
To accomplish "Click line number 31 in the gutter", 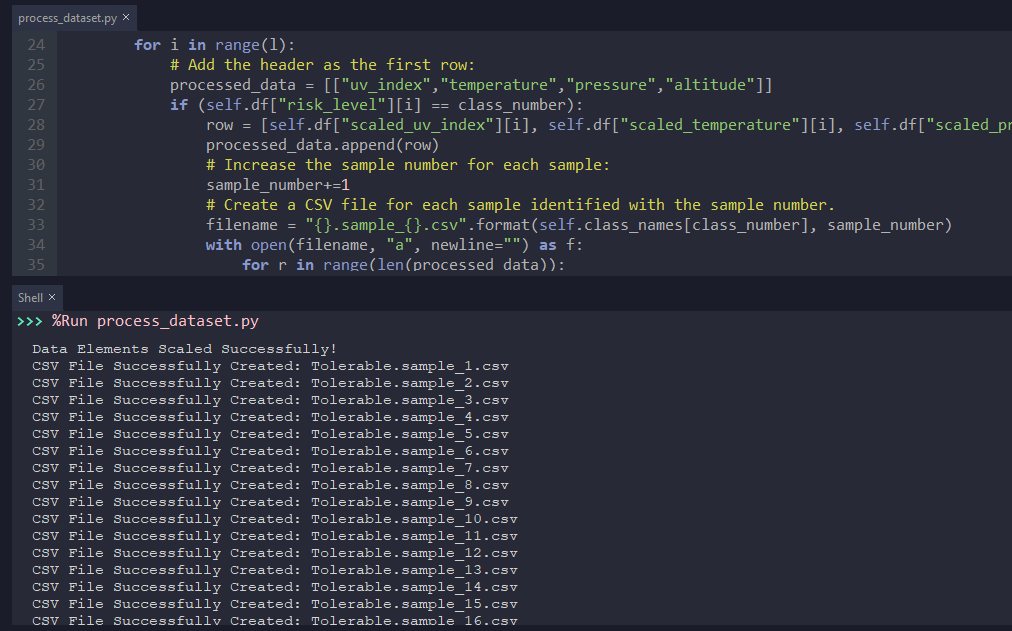I will [x=36, y=184].
